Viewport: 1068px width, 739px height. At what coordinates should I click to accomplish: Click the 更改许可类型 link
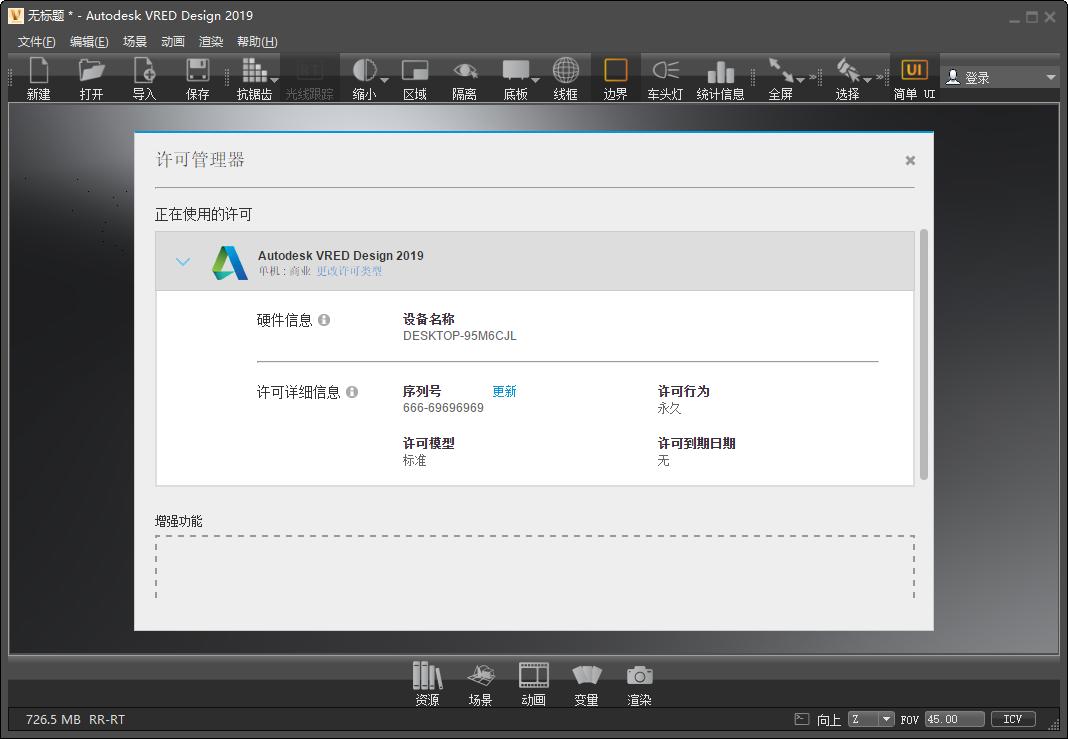pos(349,271)
